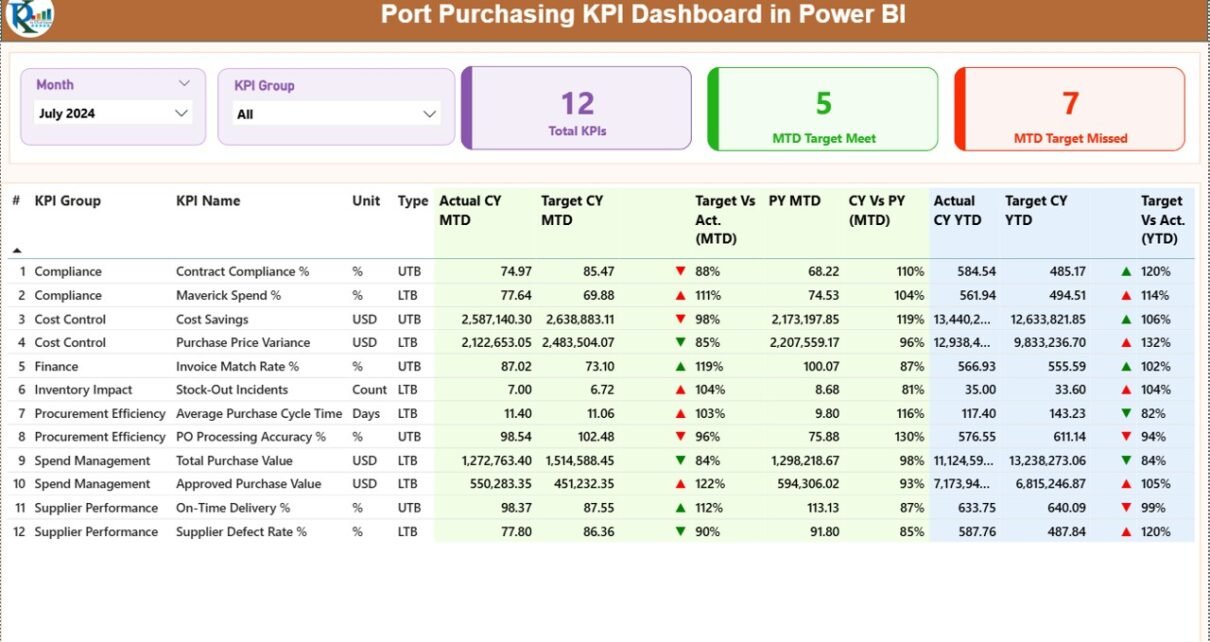Click the logo icon in the header
The width and height of the screenshot is (1210, 642).
point(29,17)
